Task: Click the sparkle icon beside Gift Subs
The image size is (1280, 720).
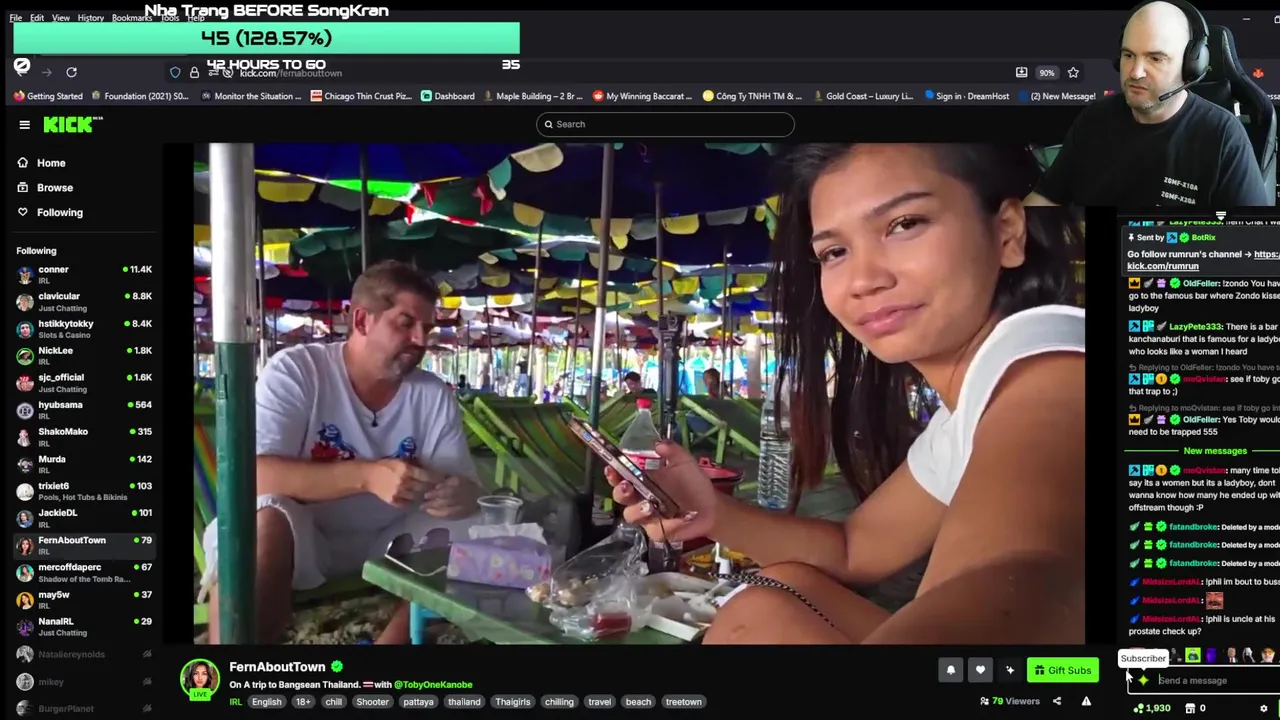Action: [x=1010, y=670]
